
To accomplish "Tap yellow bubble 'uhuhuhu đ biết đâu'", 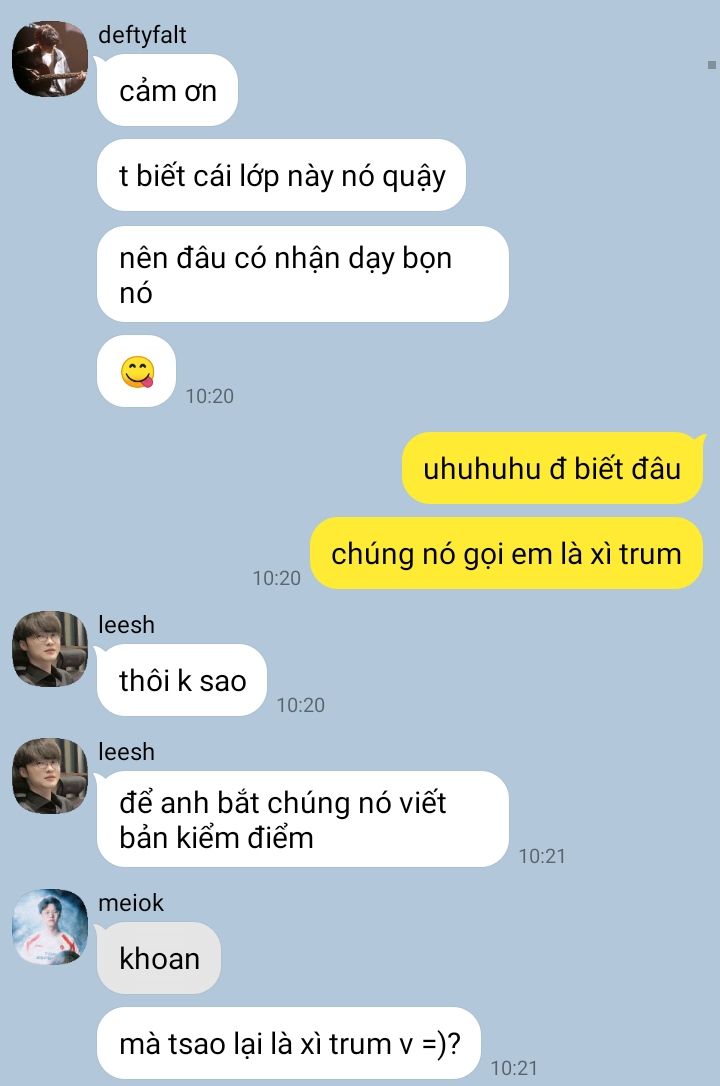I will (x=552, y=468).
